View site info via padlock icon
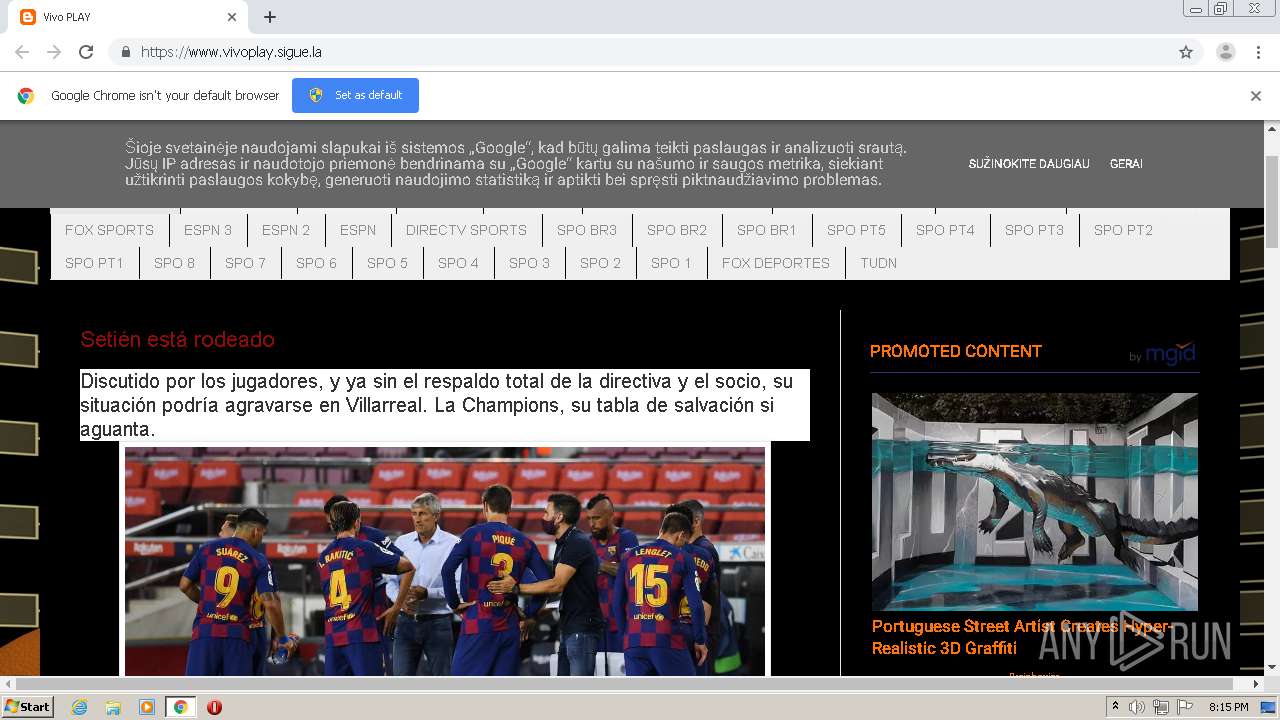The width and height of the screenshot is (1280, 720). [125, 52]
